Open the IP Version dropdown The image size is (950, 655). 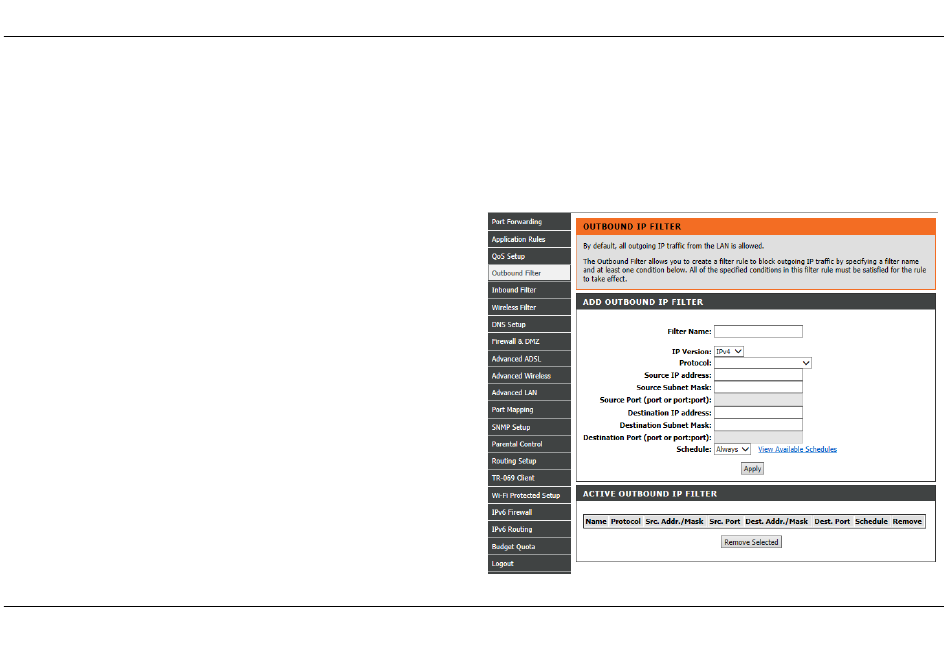click(728, 351)
